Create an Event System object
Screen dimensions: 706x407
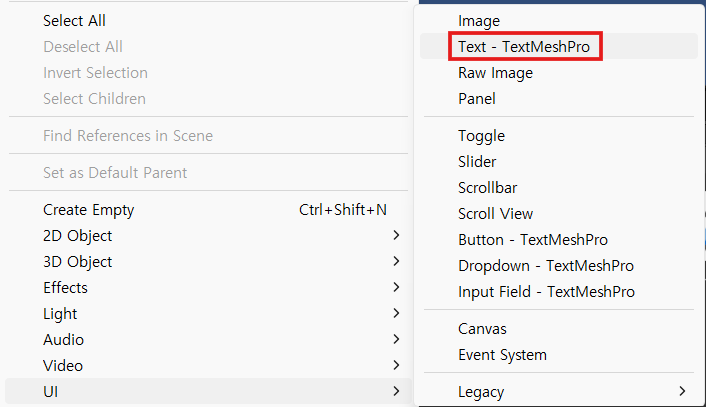pos(502,355)
